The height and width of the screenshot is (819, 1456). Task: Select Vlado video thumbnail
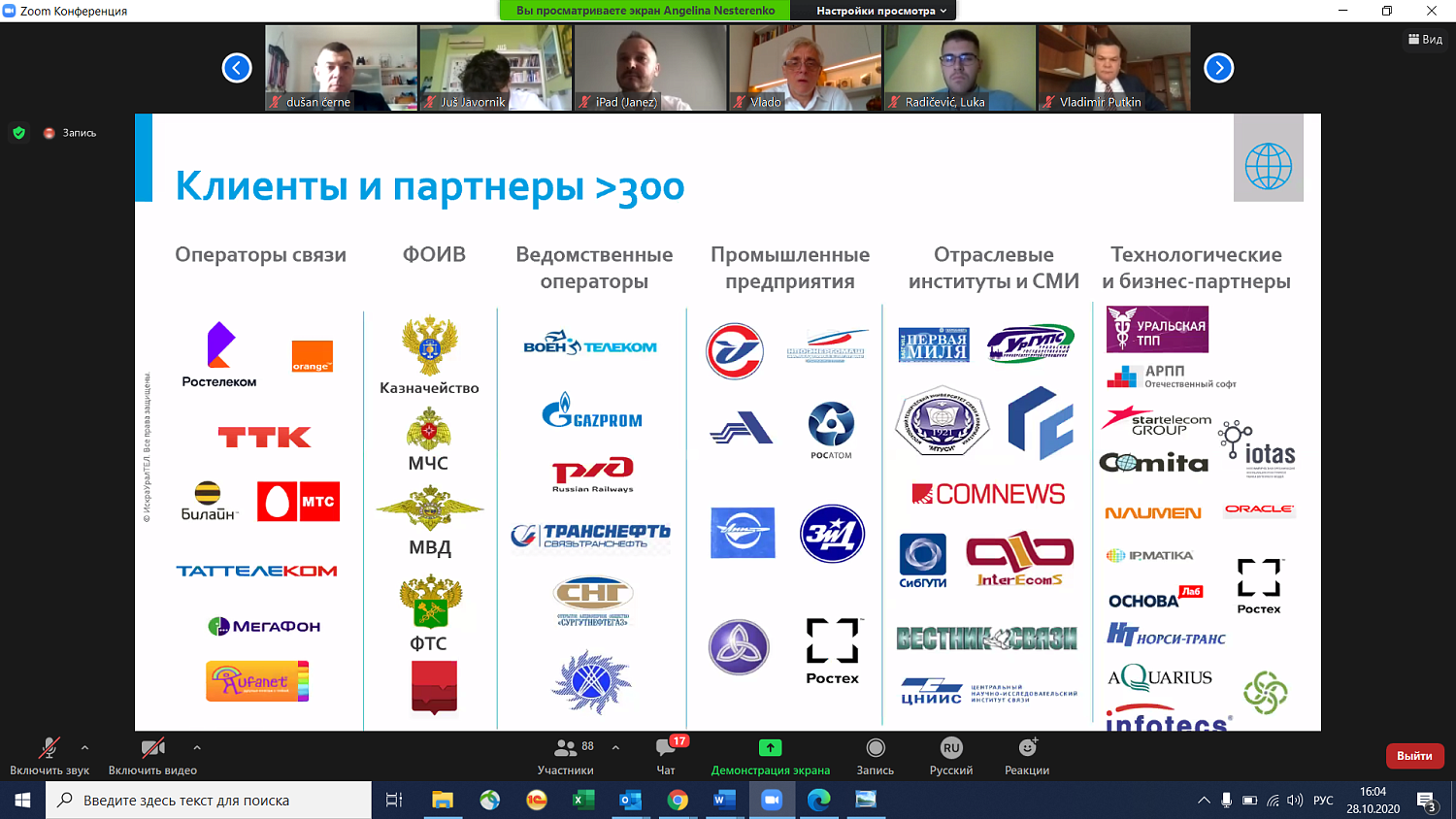point(806,68)
